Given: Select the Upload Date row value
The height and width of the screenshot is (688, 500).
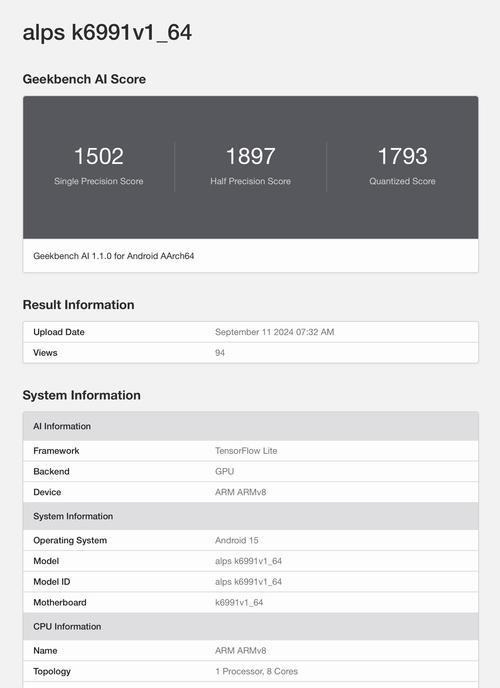Looking at the screenshot, I should (275, 332).
